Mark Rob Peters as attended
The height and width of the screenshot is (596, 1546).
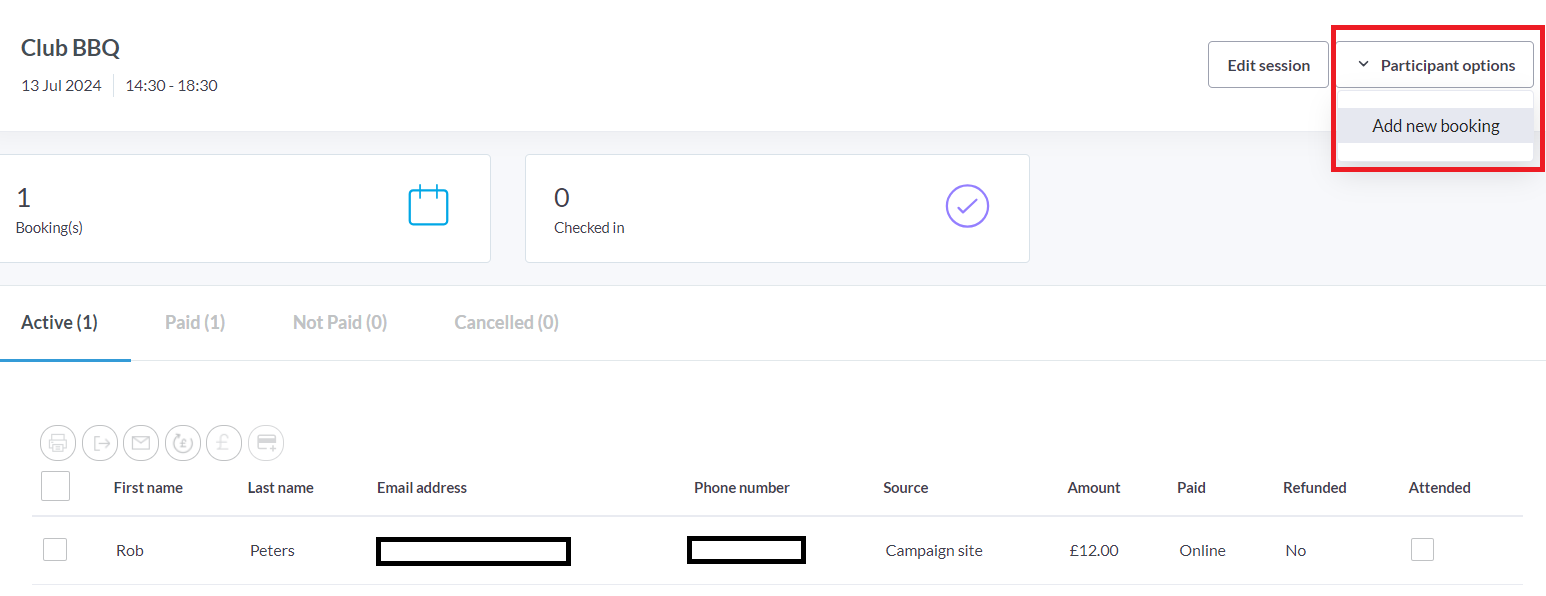[x=1422, y=549]
